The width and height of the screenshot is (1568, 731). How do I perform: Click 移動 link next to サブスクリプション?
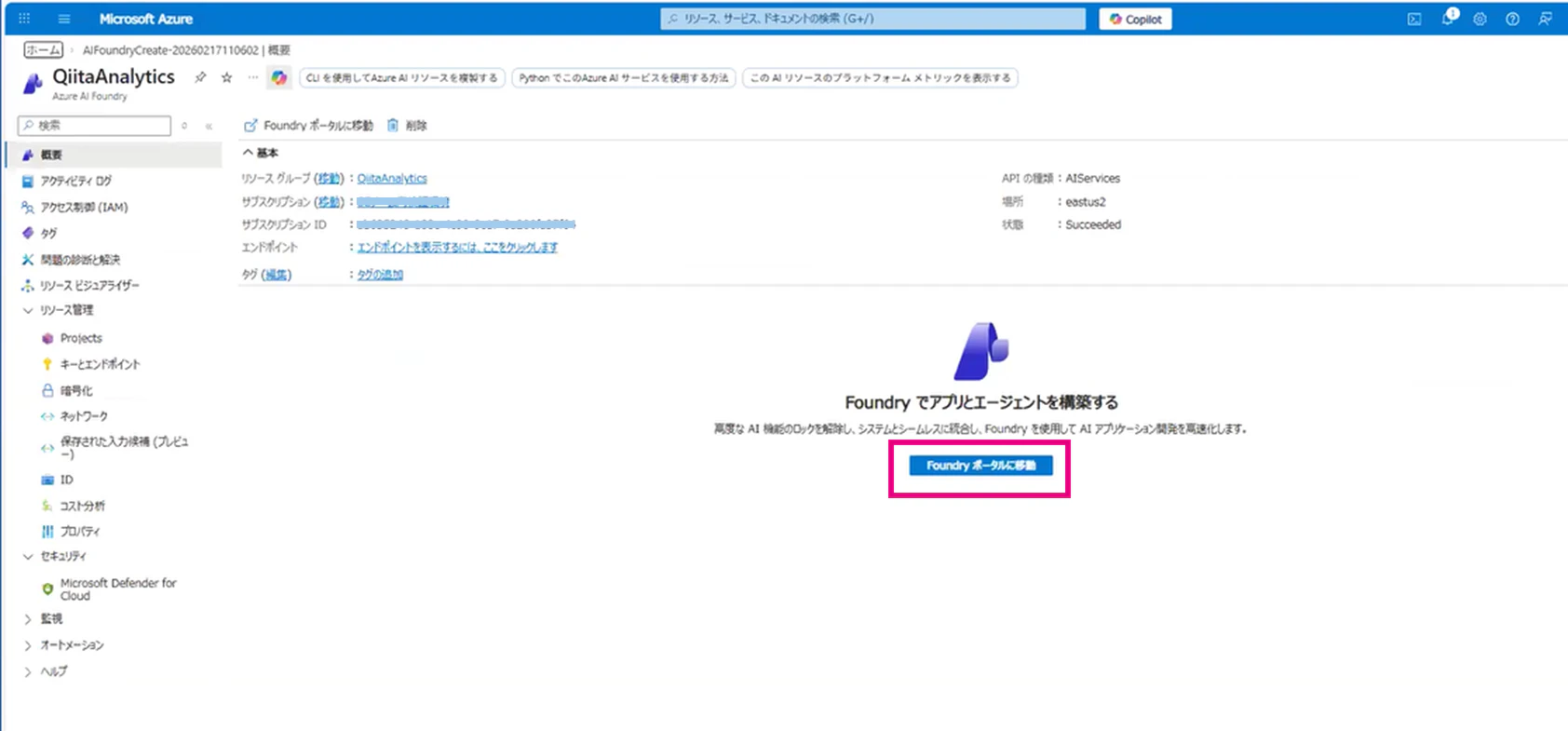tap(329, 201)
